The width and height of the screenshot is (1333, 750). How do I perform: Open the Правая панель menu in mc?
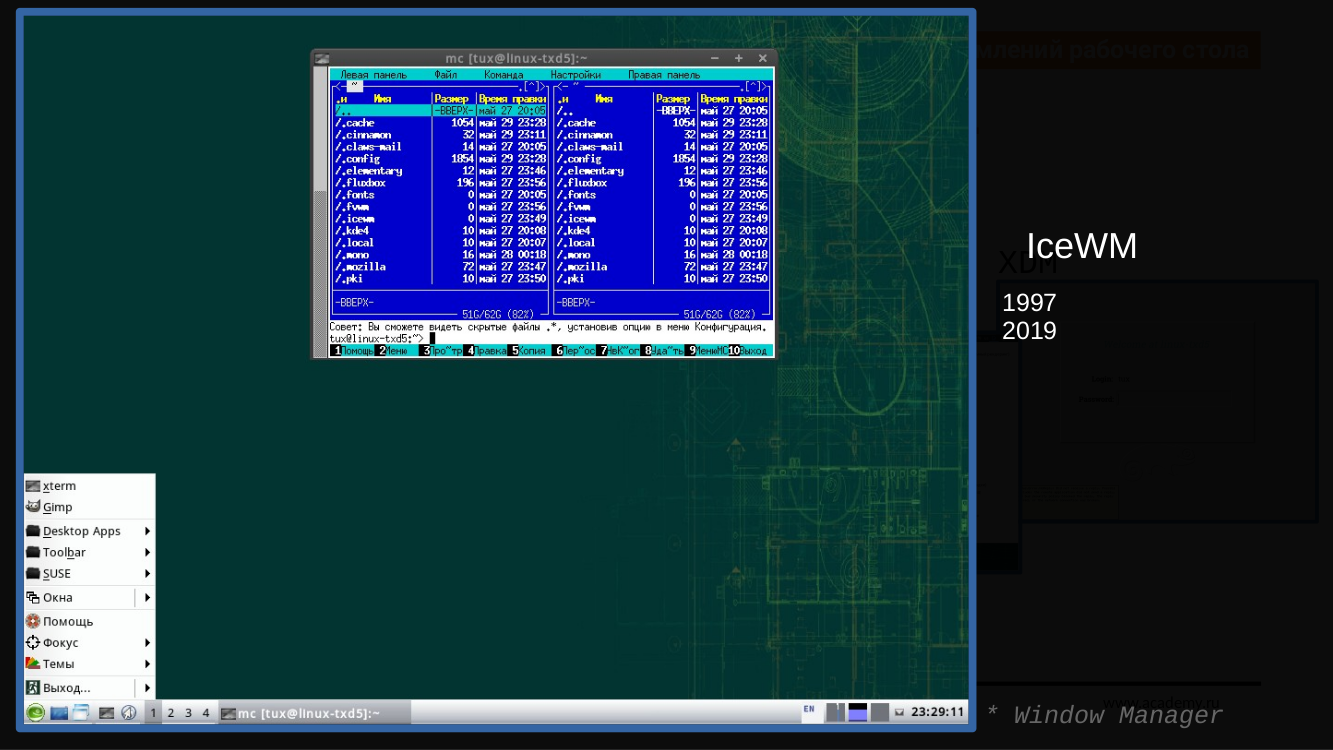(664, 75)
